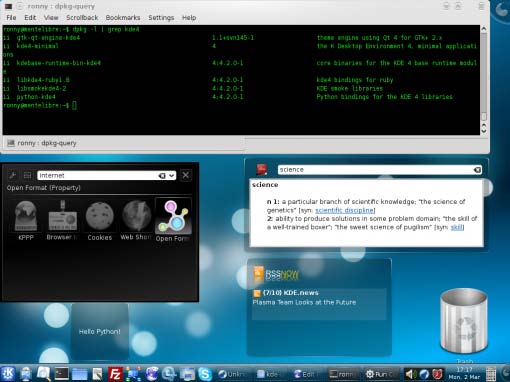Open the Settings menu in Konsole
Viewport: 510px width, 382px height.
(x=161, y=18)
